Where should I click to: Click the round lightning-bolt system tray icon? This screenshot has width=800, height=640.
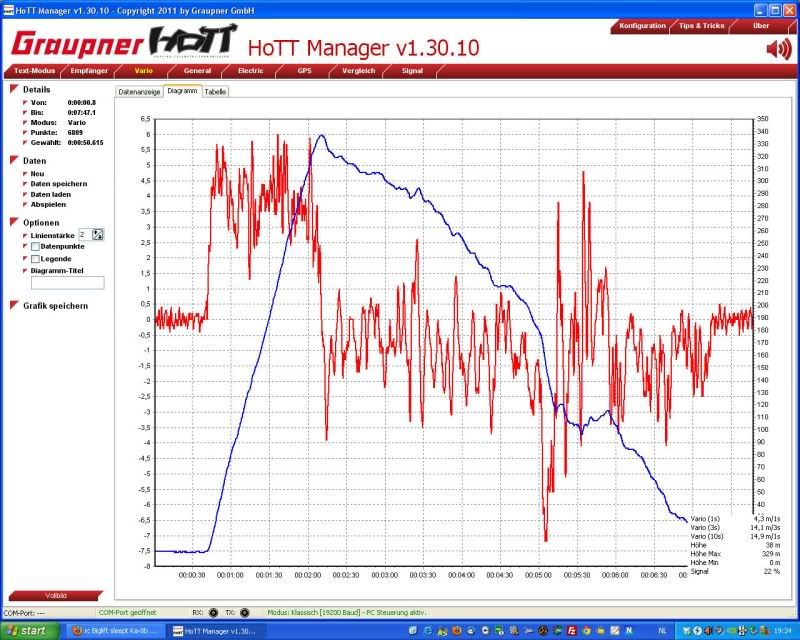[697, 631]
